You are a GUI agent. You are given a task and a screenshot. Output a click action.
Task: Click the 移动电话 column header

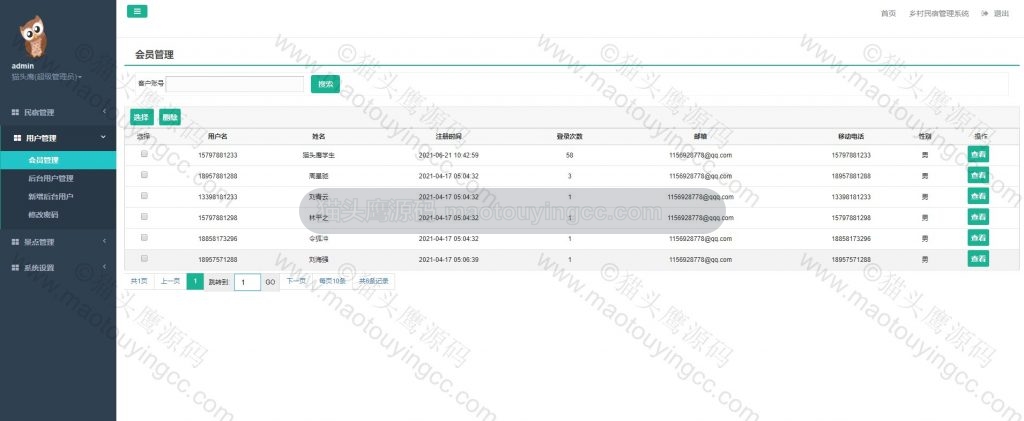pyautogui.click(x=851, y=136)
